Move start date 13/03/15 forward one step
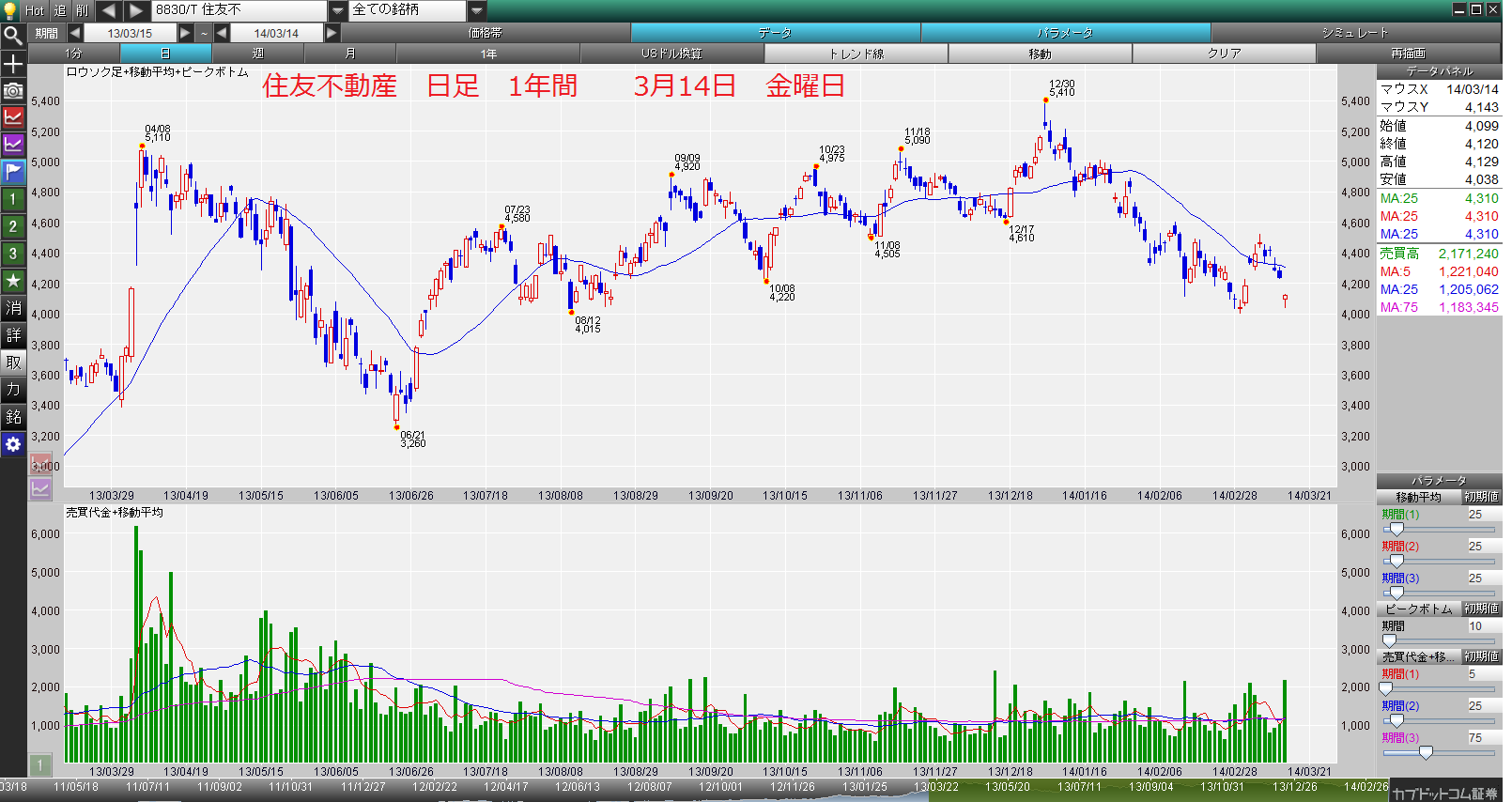The height and width of the screenshot is (802, 1512). [186, 33]
